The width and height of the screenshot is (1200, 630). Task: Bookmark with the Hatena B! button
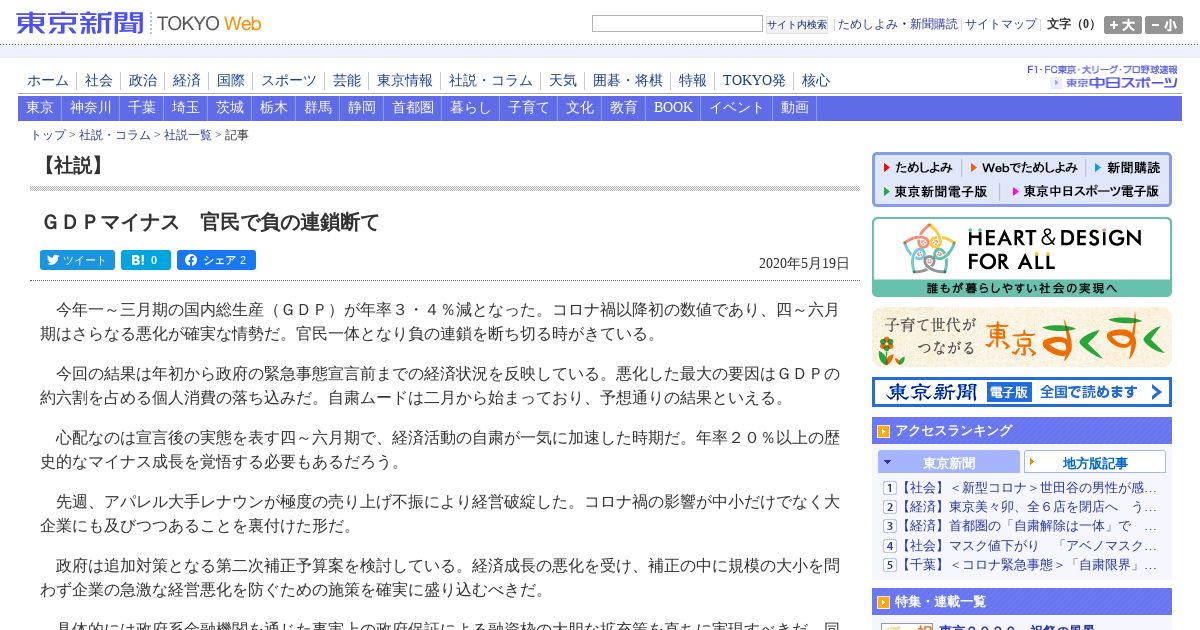coord(146,260)
